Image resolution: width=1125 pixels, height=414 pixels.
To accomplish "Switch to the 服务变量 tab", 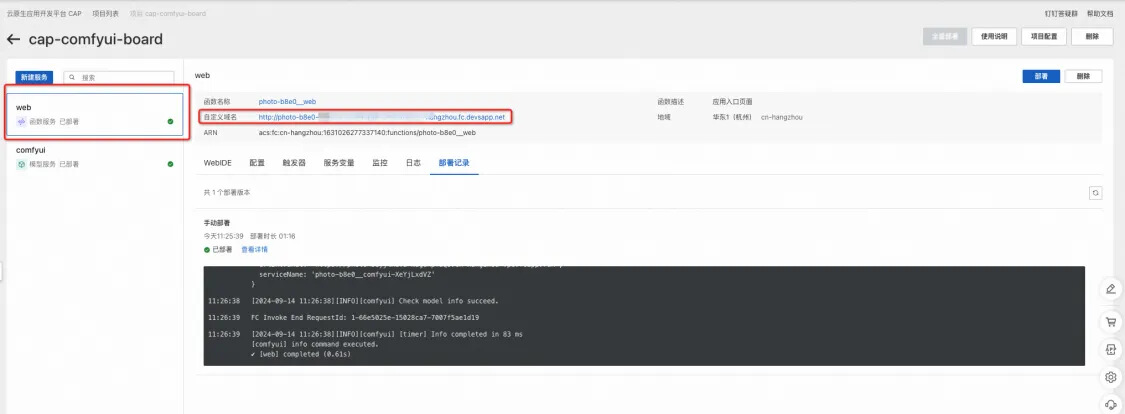I will pyautogui.click(x=339, y=163).
